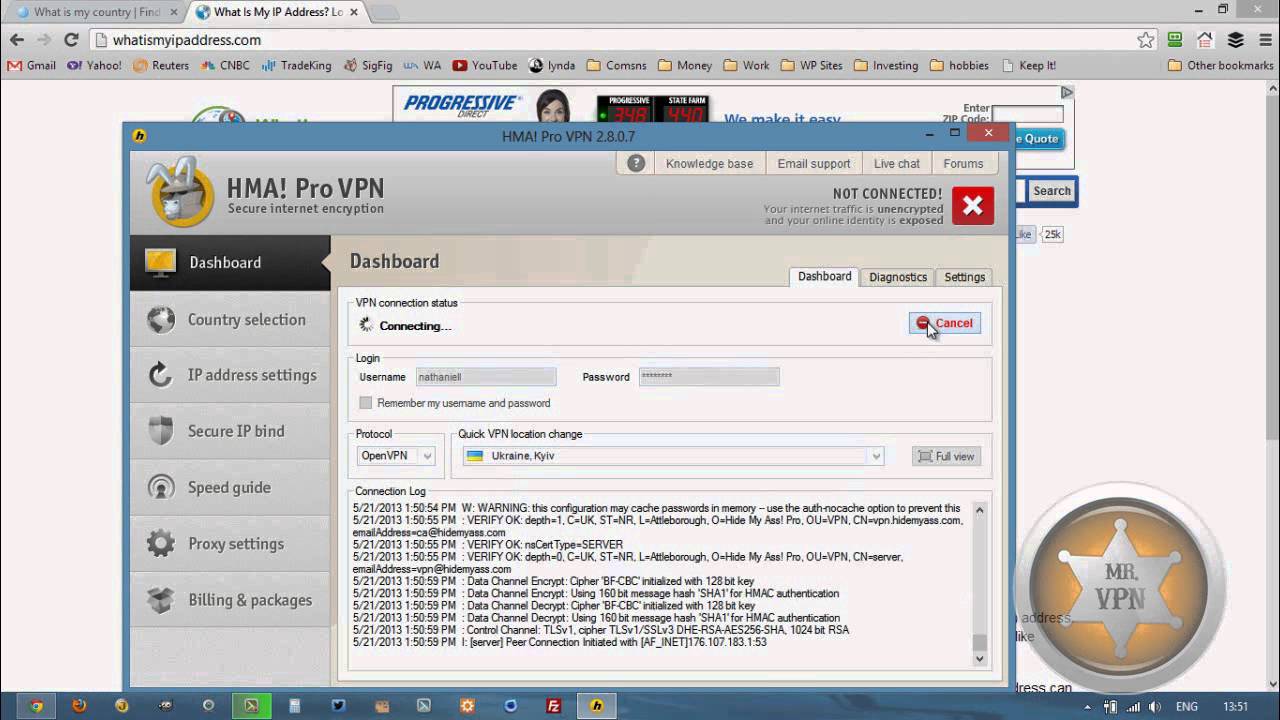The width and height of the screenshot is (1280, 720).
Task: Open the Forums link
Action: coord(963,163)
